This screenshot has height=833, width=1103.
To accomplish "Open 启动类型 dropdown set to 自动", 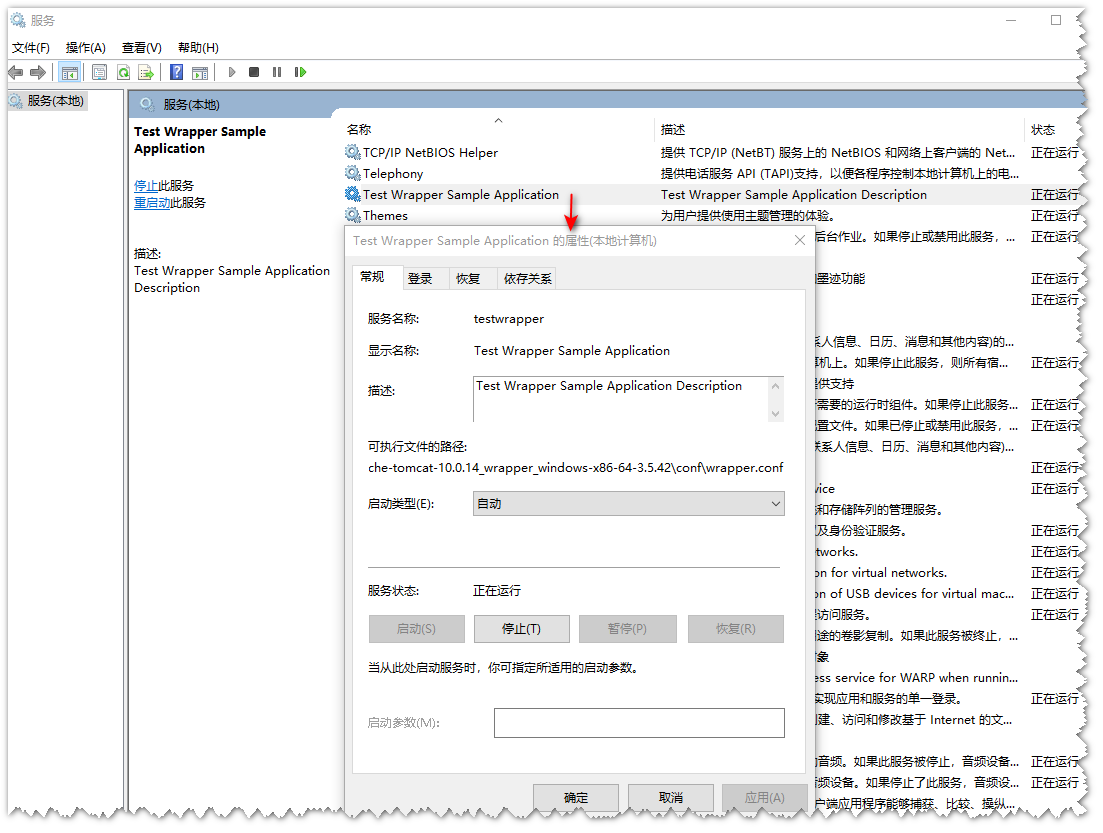I will point(628,504).
